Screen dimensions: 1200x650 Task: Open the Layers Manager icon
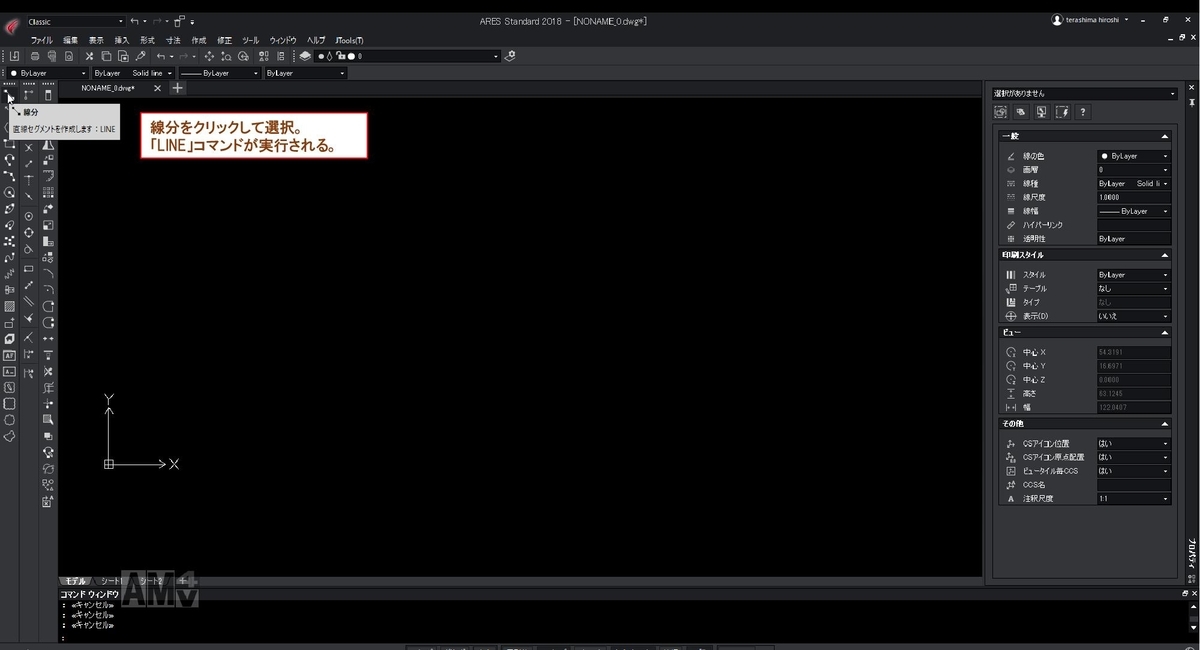pyautogui.click(x=305, y=56)
